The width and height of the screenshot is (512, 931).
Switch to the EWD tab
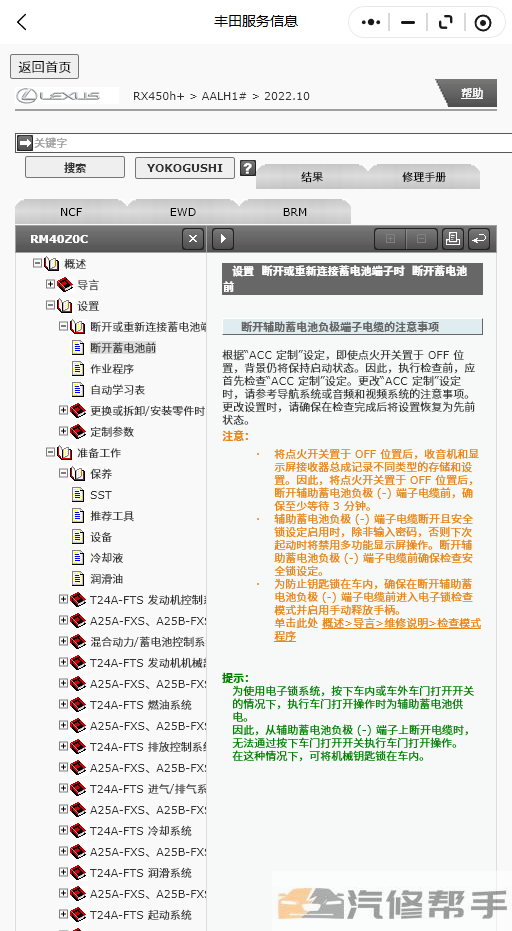[183, 212]
